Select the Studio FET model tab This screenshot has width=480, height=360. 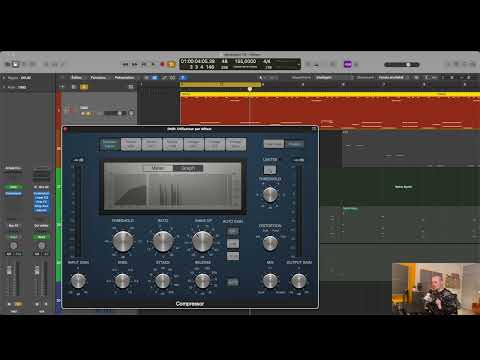click(152, 144)
